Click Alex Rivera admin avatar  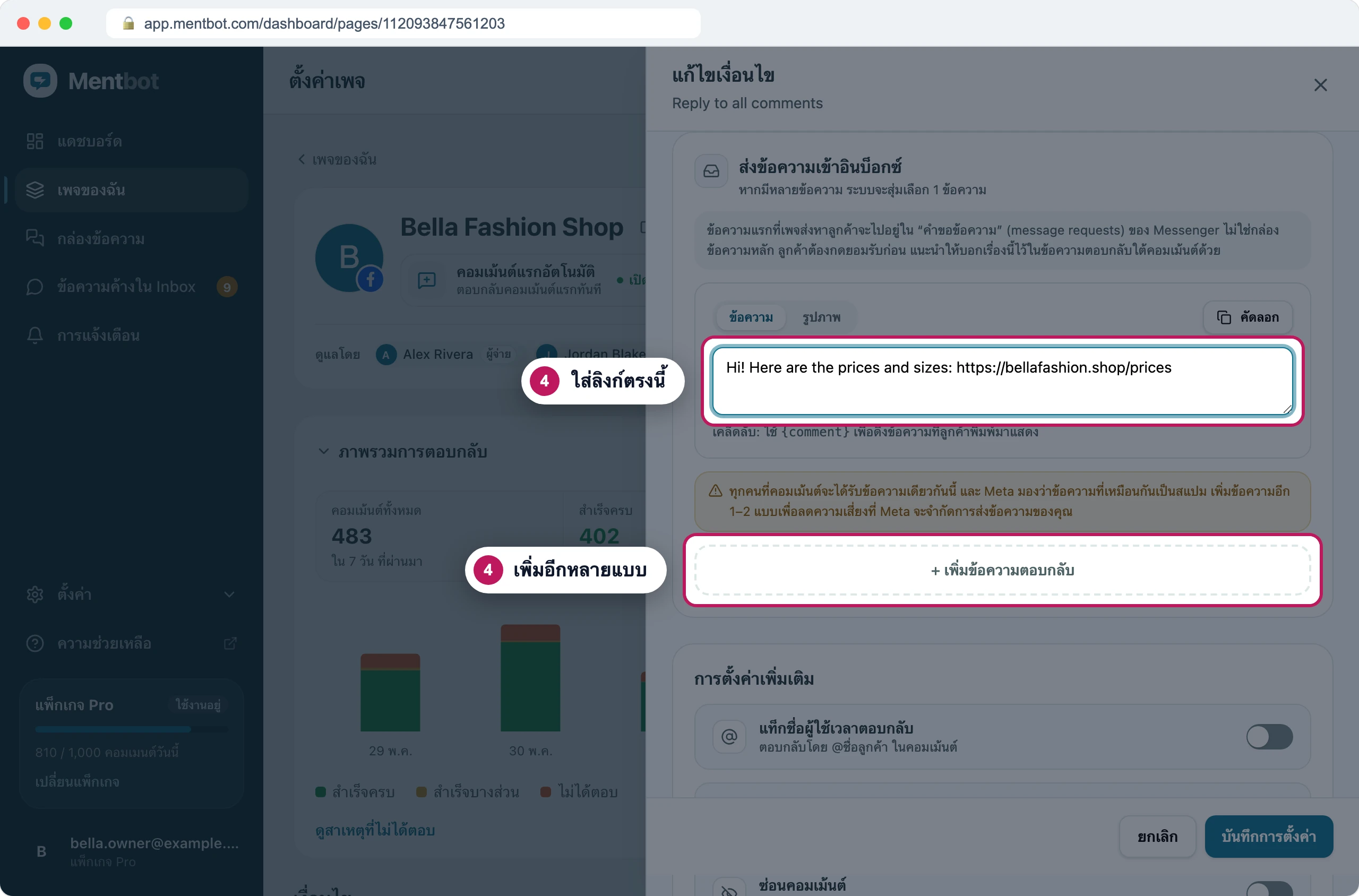click(x=386, y=355)
